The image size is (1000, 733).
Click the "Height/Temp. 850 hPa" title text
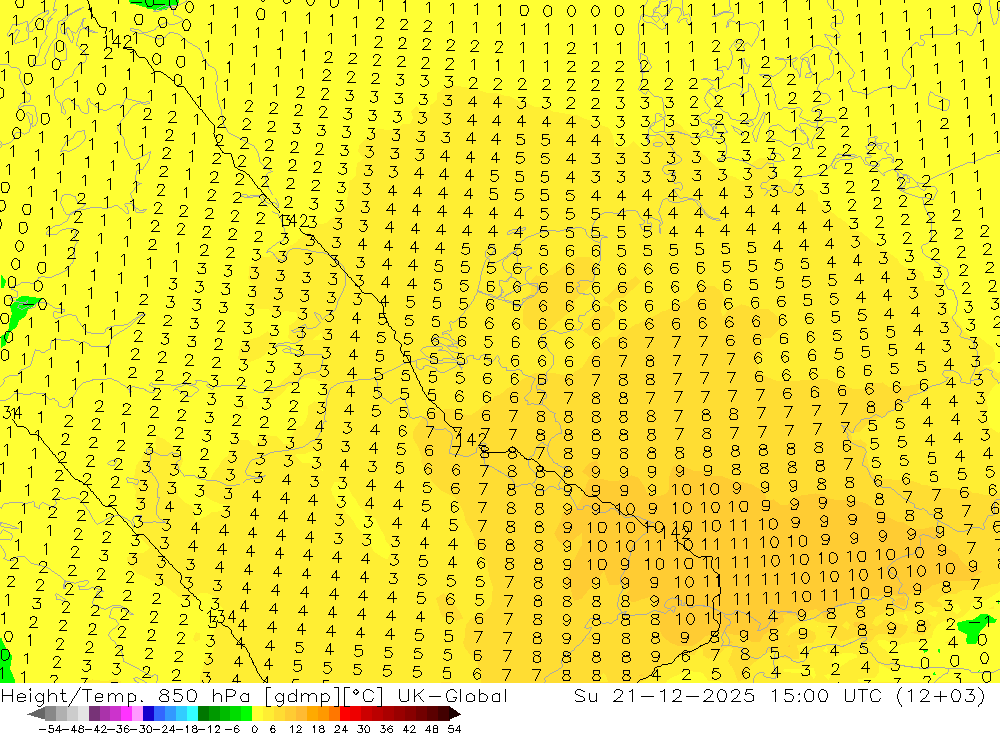124,696
